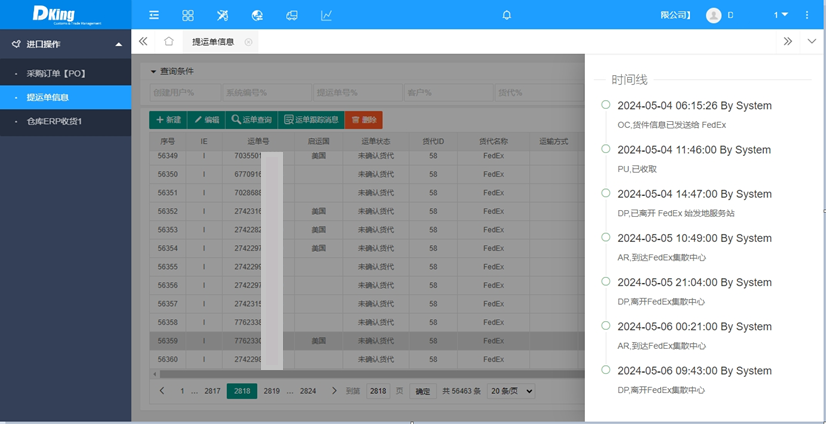Click the globe icon in top bar

click(x=257, y=15)
